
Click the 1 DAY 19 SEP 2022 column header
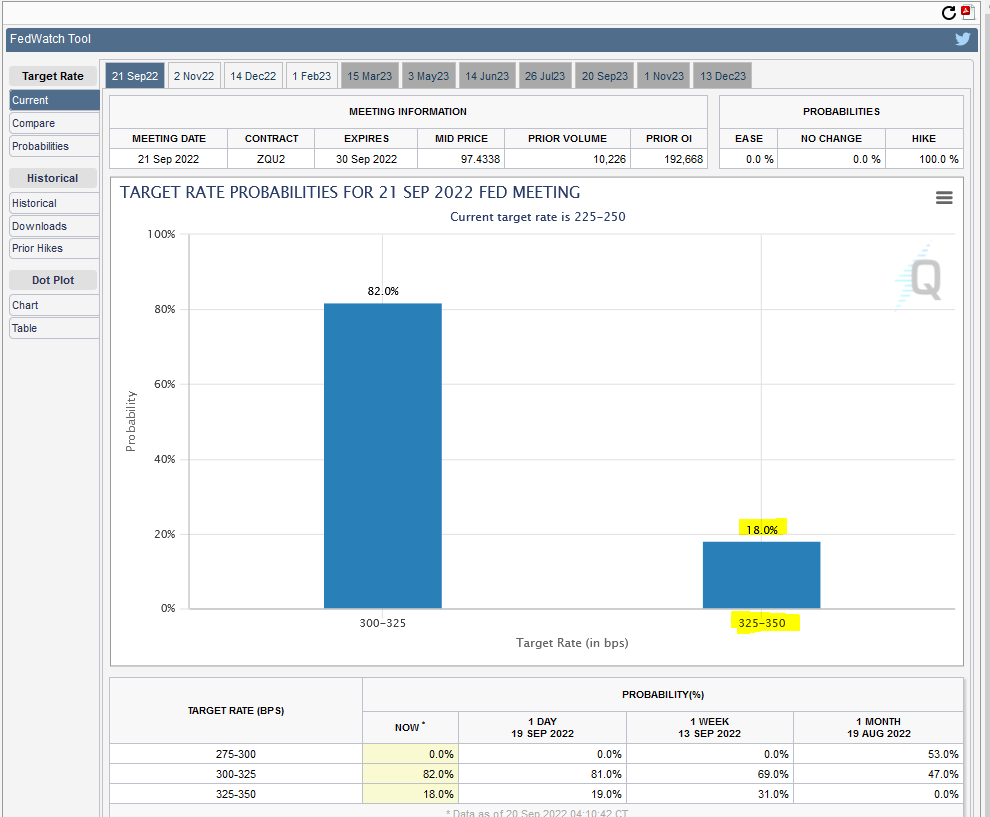pos(542,727)
